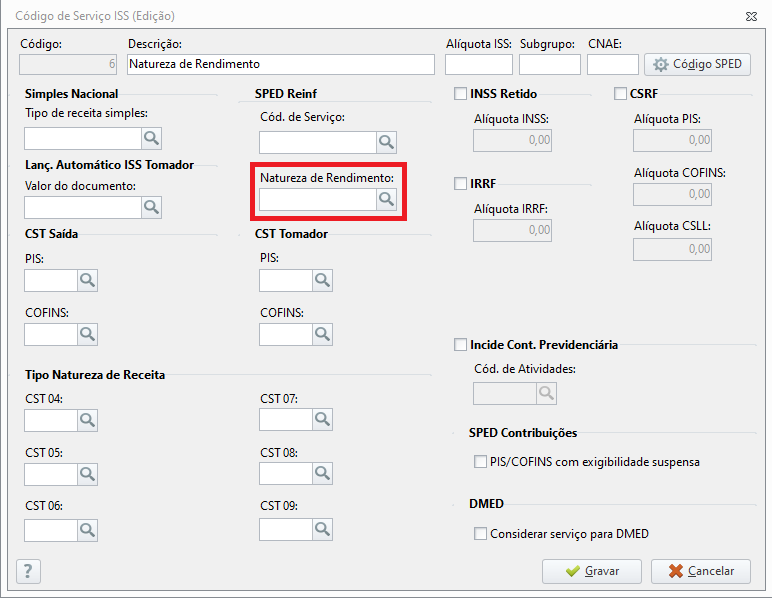Click the Alíquota IRRF value field
This screenshot has width=772, height=598.
[512, 230]
